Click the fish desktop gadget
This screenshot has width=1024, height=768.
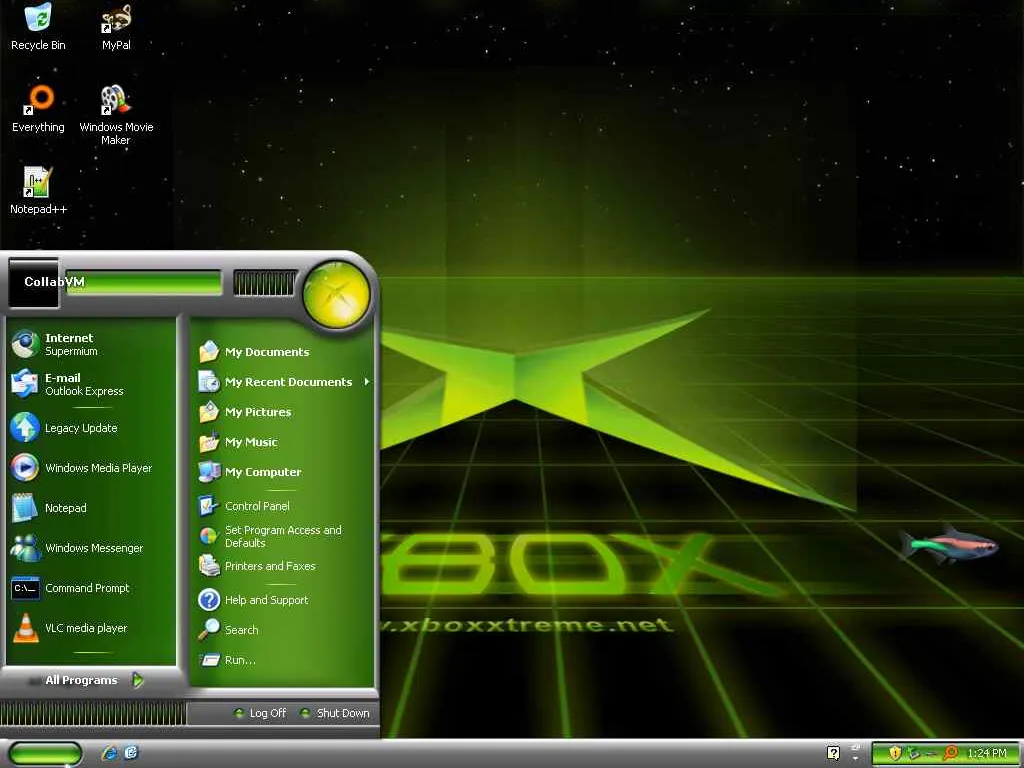pyautogui.click(x=948, y=544)
